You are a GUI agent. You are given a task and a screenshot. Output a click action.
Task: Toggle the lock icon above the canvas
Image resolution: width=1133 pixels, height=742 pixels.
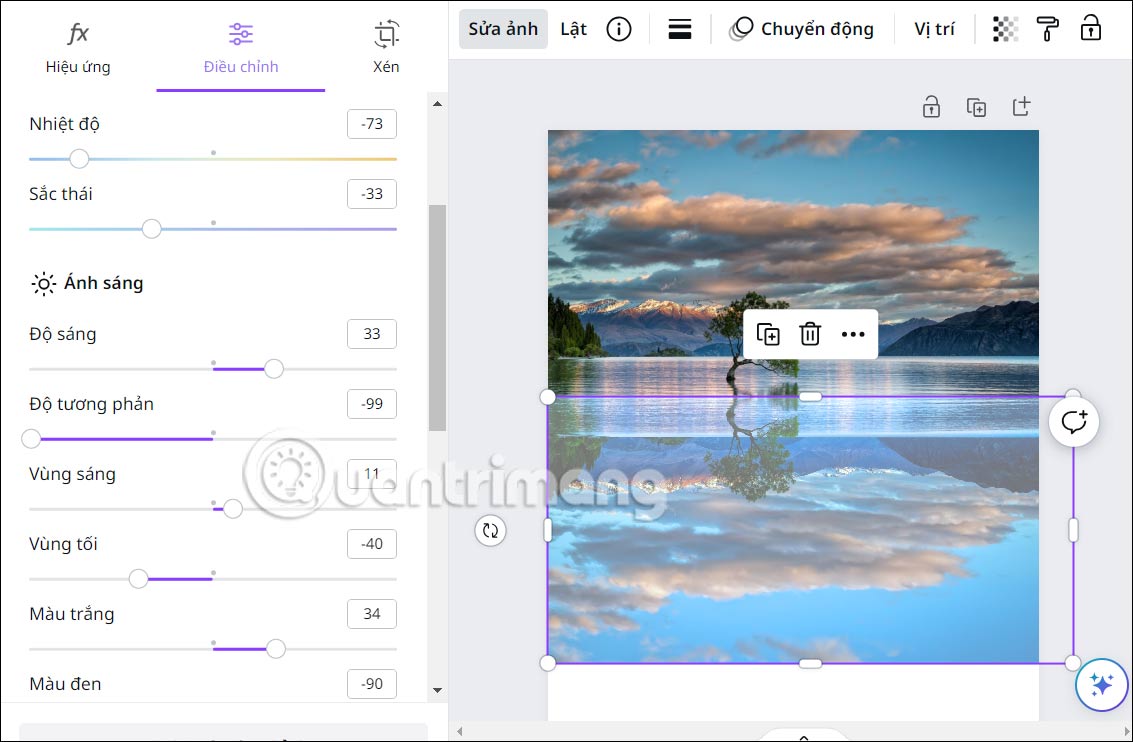pyautogui.click(x=930, y=106)
